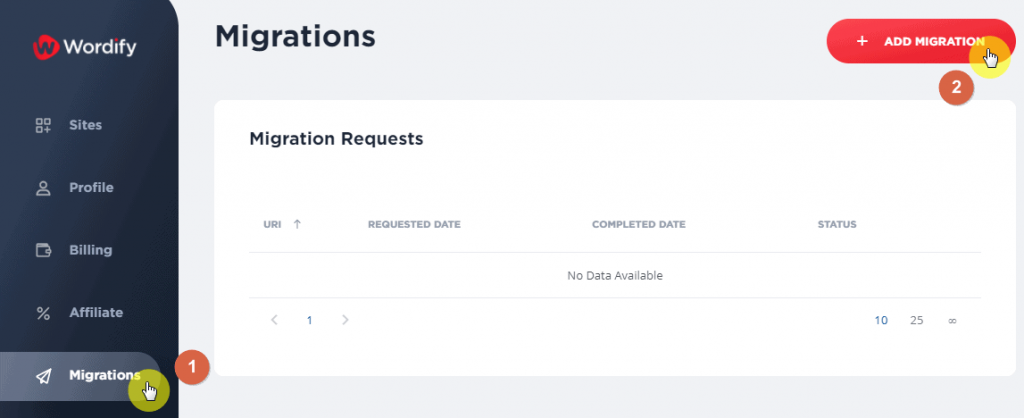This screenshot has height=418, width=1024.
Task: Show 10 rows per page
Action: coord(881,320)
